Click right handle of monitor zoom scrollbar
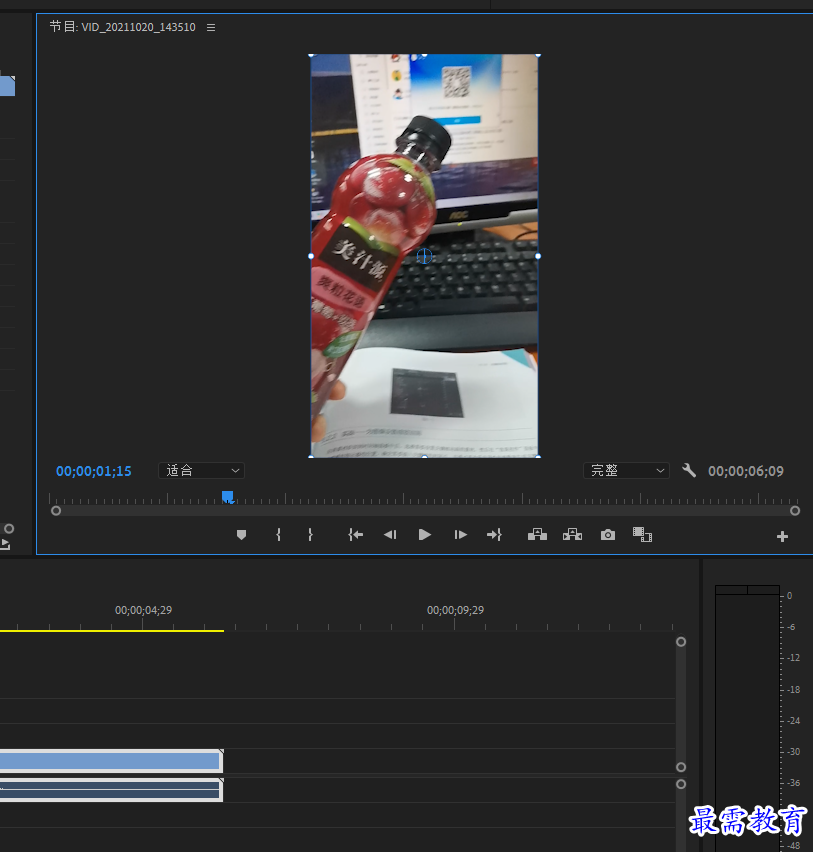This screenshot has height=852, width=813. 795,511
